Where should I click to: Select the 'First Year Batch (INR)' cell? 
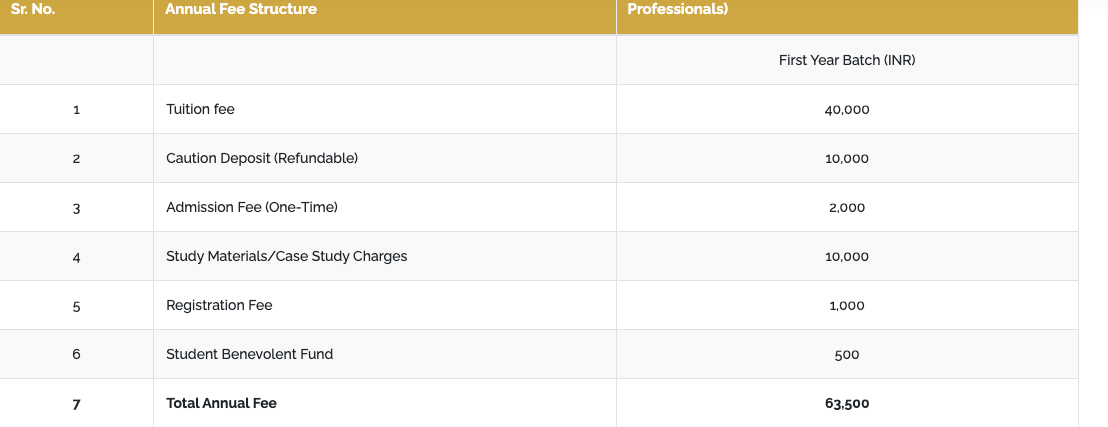point(846,60)
